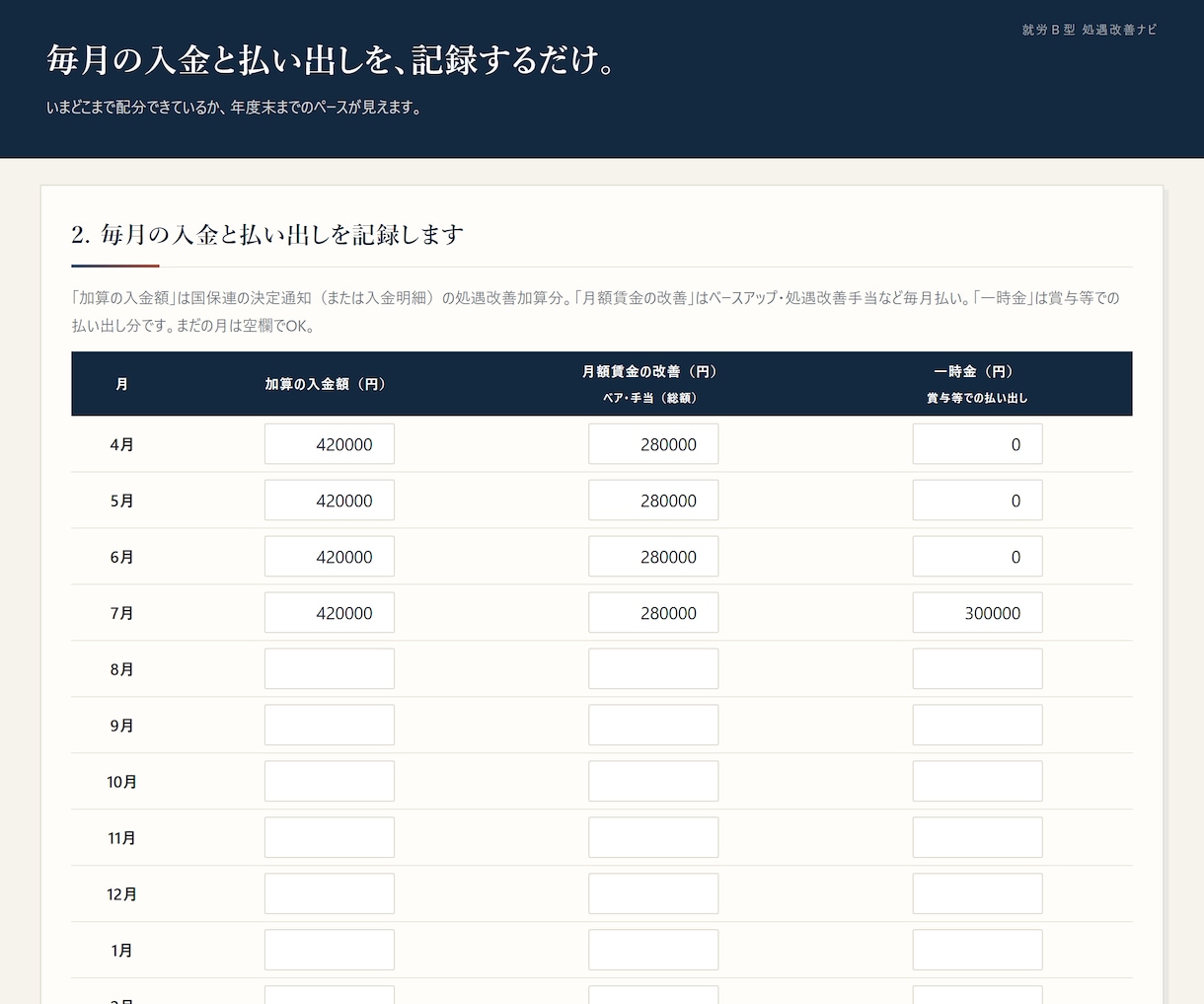This screenshot has width=1204, height=1004.
Task: Focus the 6月 月額賃金の改善 field
Action: click(x=653, y=557)
